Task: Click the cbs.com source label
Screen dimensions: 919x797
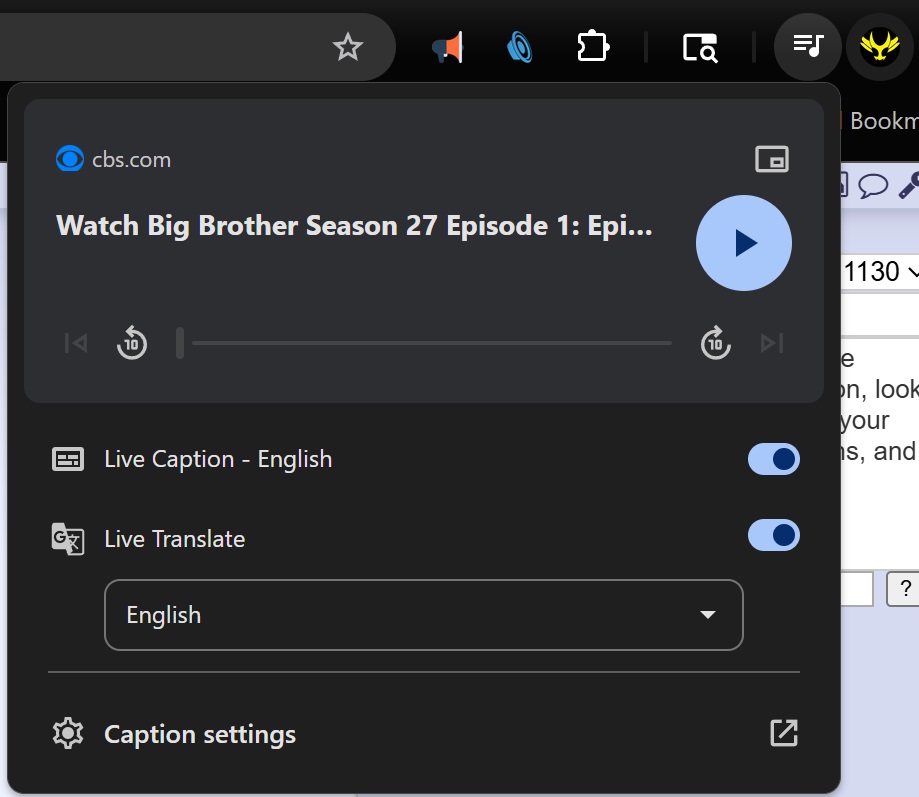Action: 131,159
